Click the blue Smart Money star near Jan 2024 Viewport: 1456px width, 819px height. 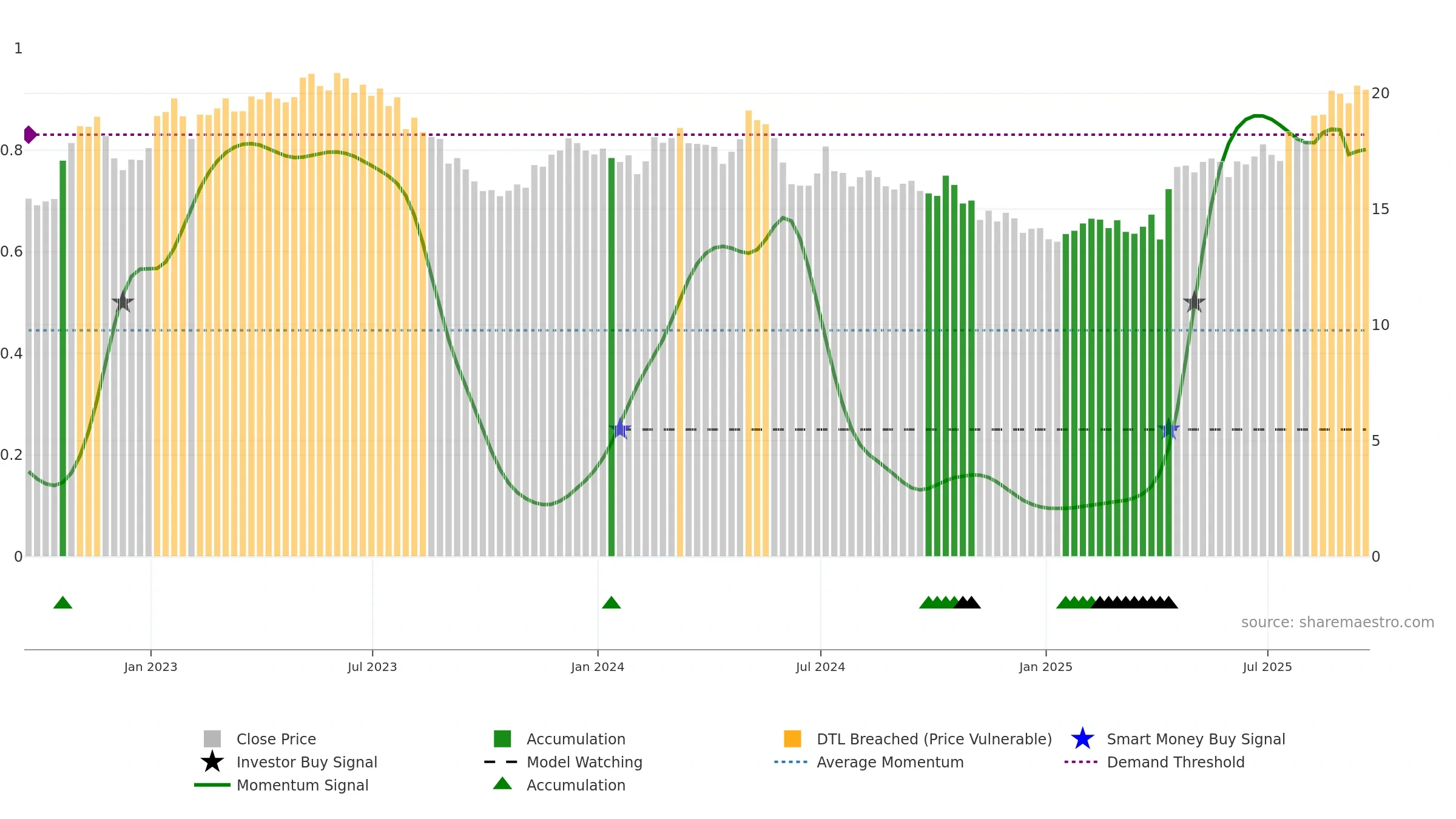coord(620,429)
